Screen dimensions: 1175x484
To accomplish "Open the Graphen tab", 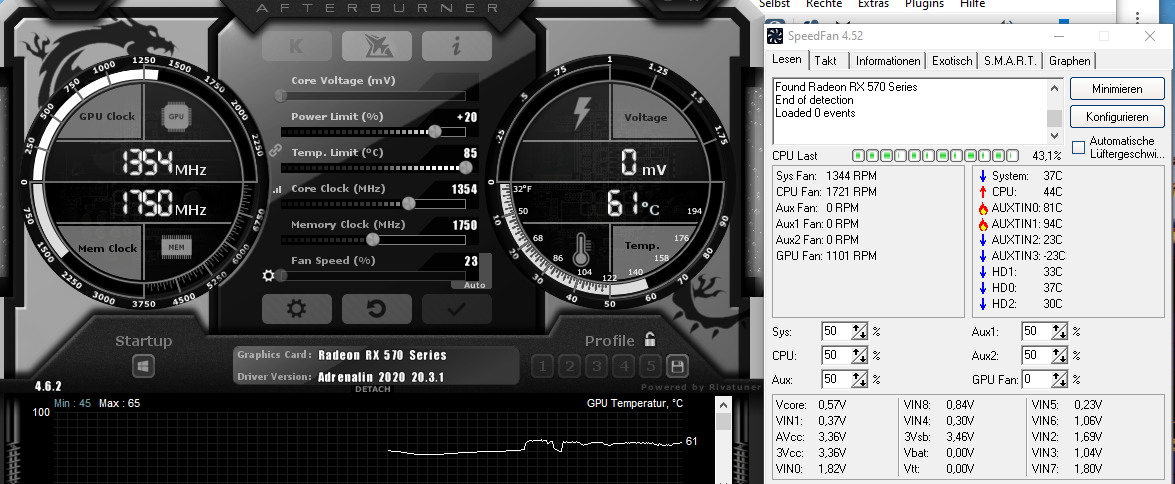I will (x=1070, y=61).
